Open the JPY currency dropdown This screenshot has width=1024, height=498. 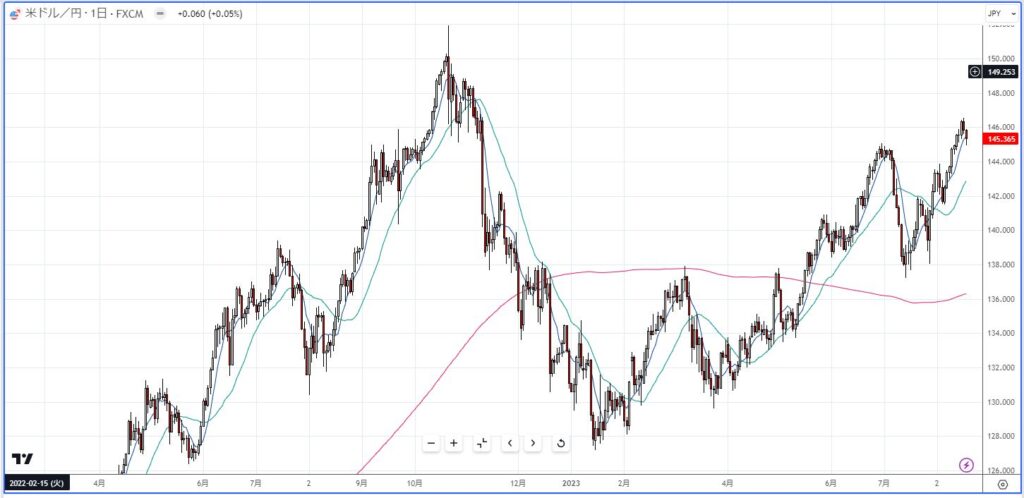click(1001, 13)
